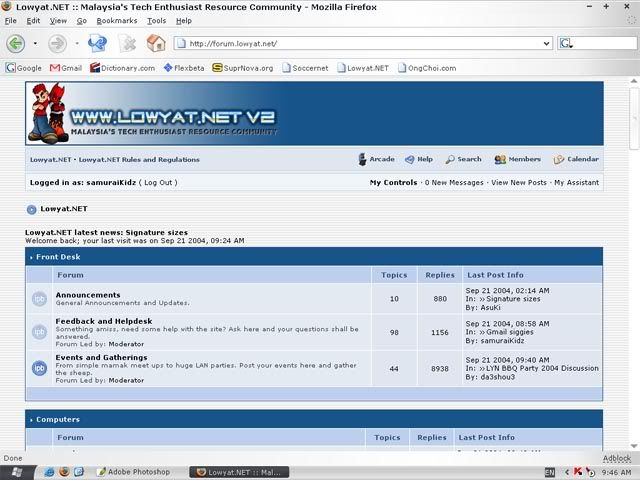This screenshot has width=640, height=480.
Task: Open the Gmail bookmark
Action: (66, 68)
